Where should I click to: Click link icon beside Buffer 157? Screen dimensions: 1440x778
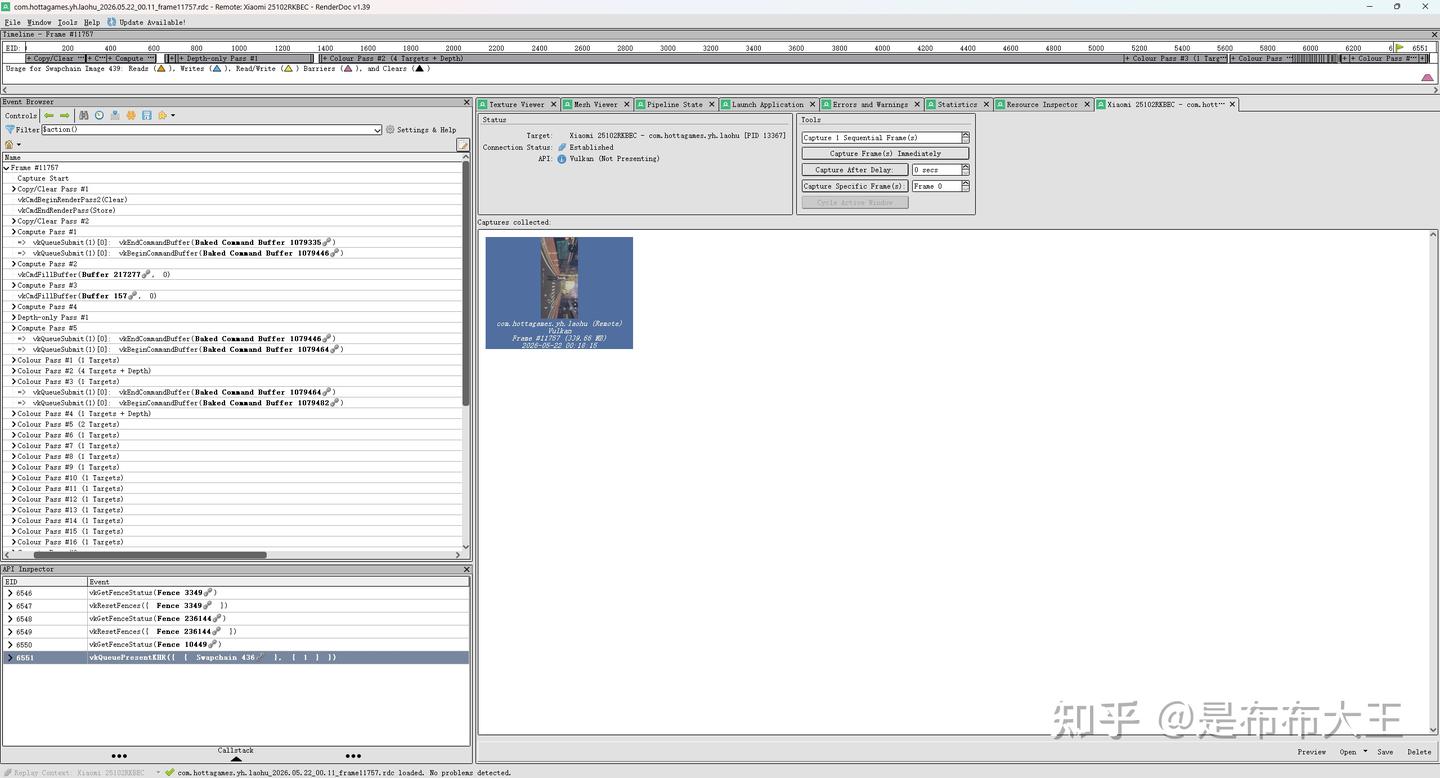[x=133, y=296]
